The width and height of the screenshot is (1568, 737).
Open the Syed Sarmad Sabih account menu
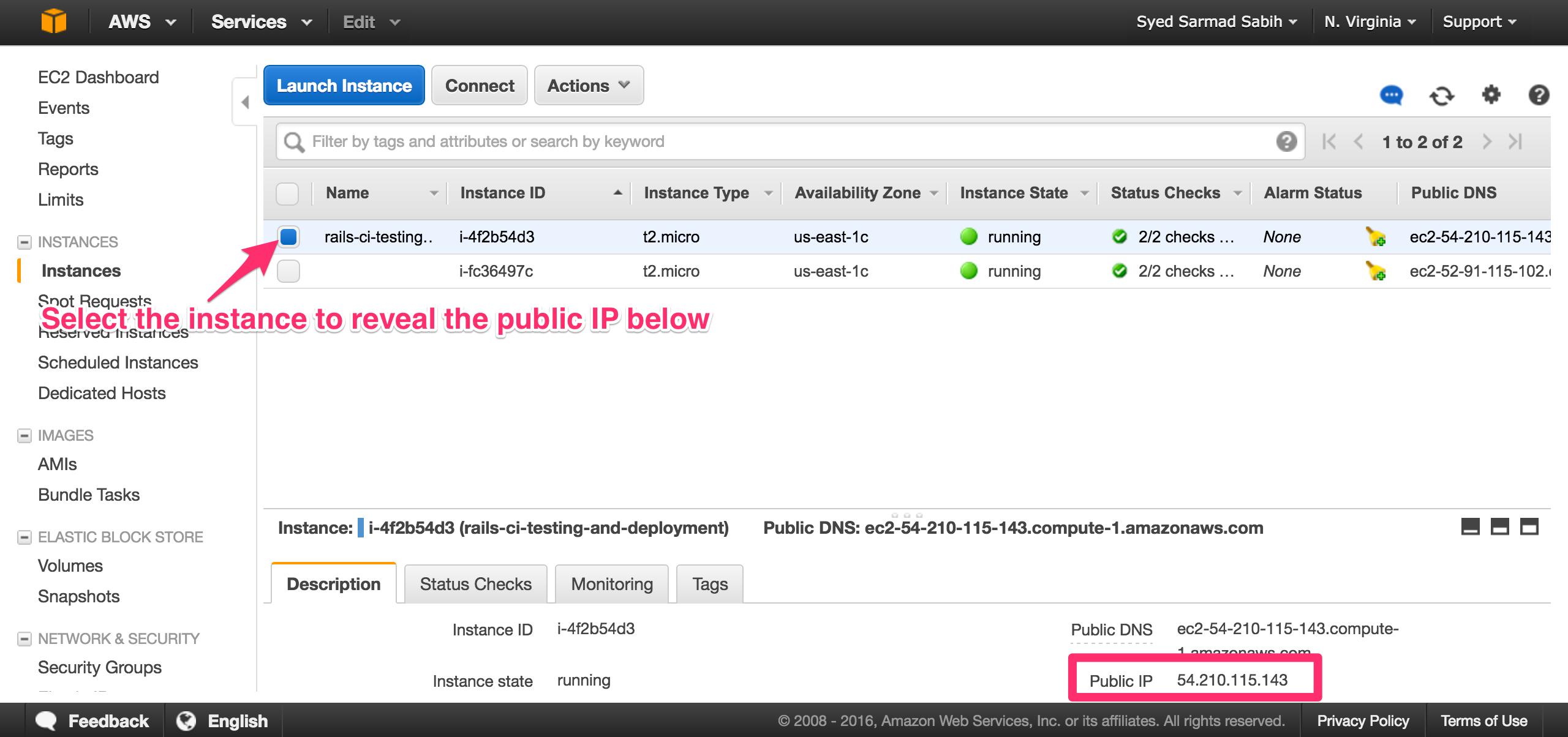[x=1216, y=22]
